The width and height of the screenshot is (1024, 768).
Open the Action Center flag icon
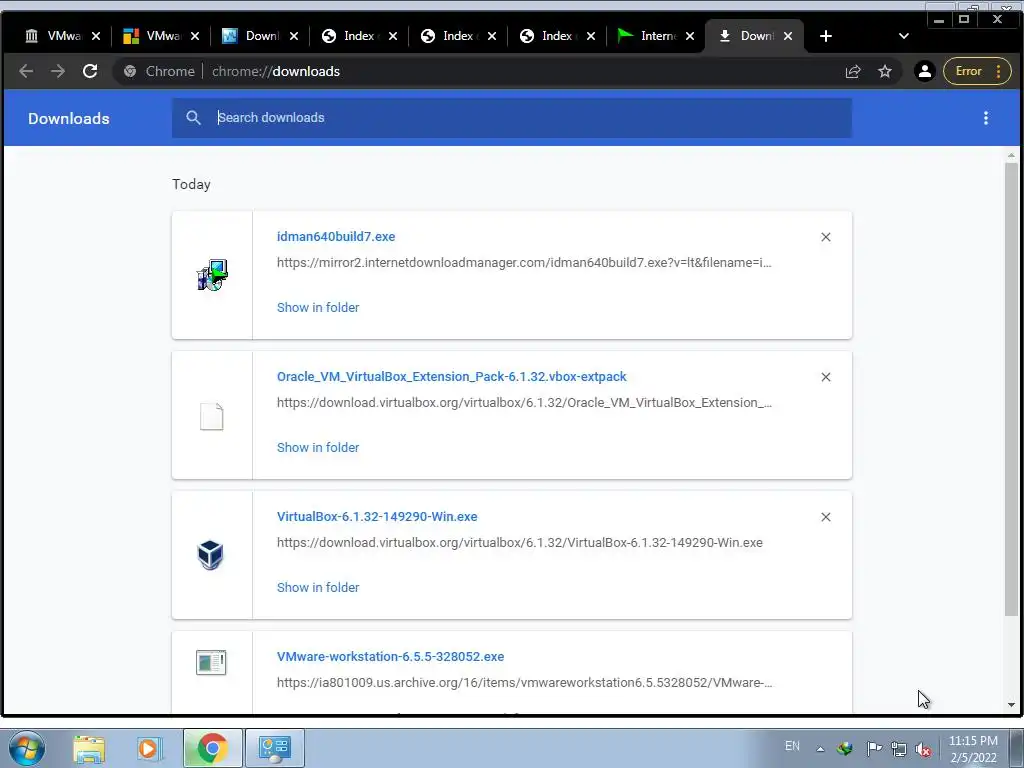pyautogui.click(x=874, y=748)
